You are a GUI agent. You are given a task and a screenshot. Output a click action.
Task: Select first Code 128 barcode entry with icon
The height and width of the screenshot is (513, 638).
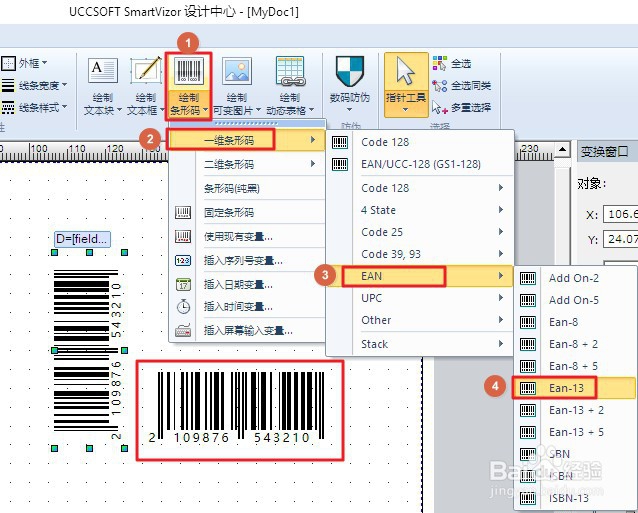(x=420, y=142)
